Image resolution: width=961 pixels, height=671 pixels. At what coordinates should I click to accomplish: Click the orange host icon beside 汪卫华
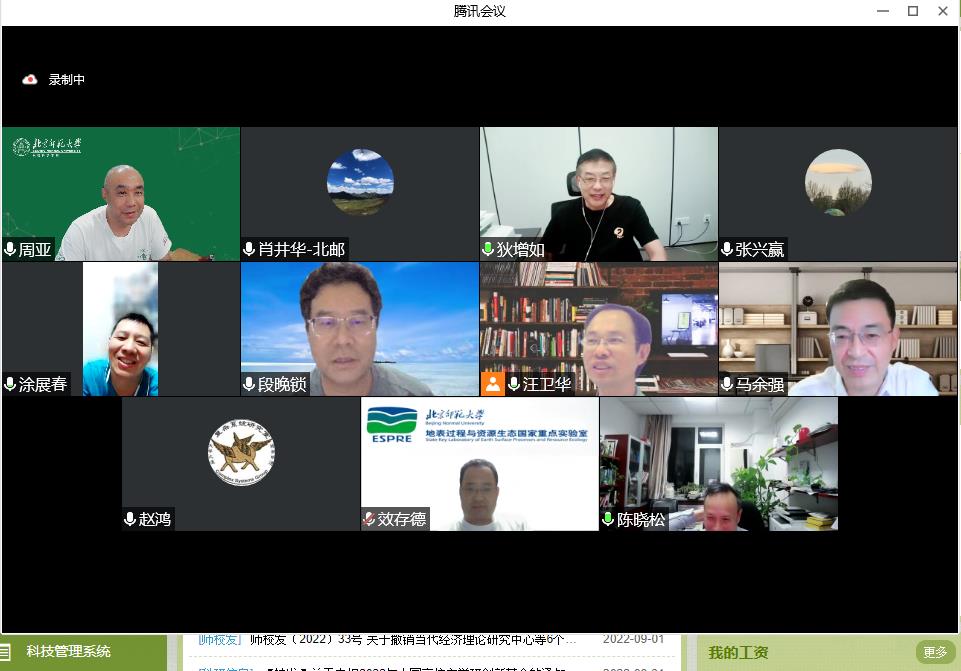[493, 384]
